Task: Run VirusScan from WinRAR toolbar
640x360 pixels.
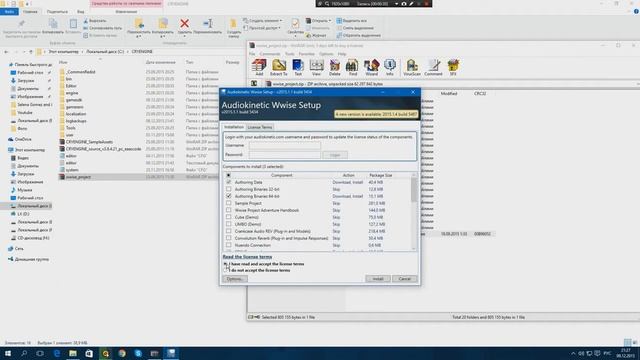Action: [x=411, y=67]
